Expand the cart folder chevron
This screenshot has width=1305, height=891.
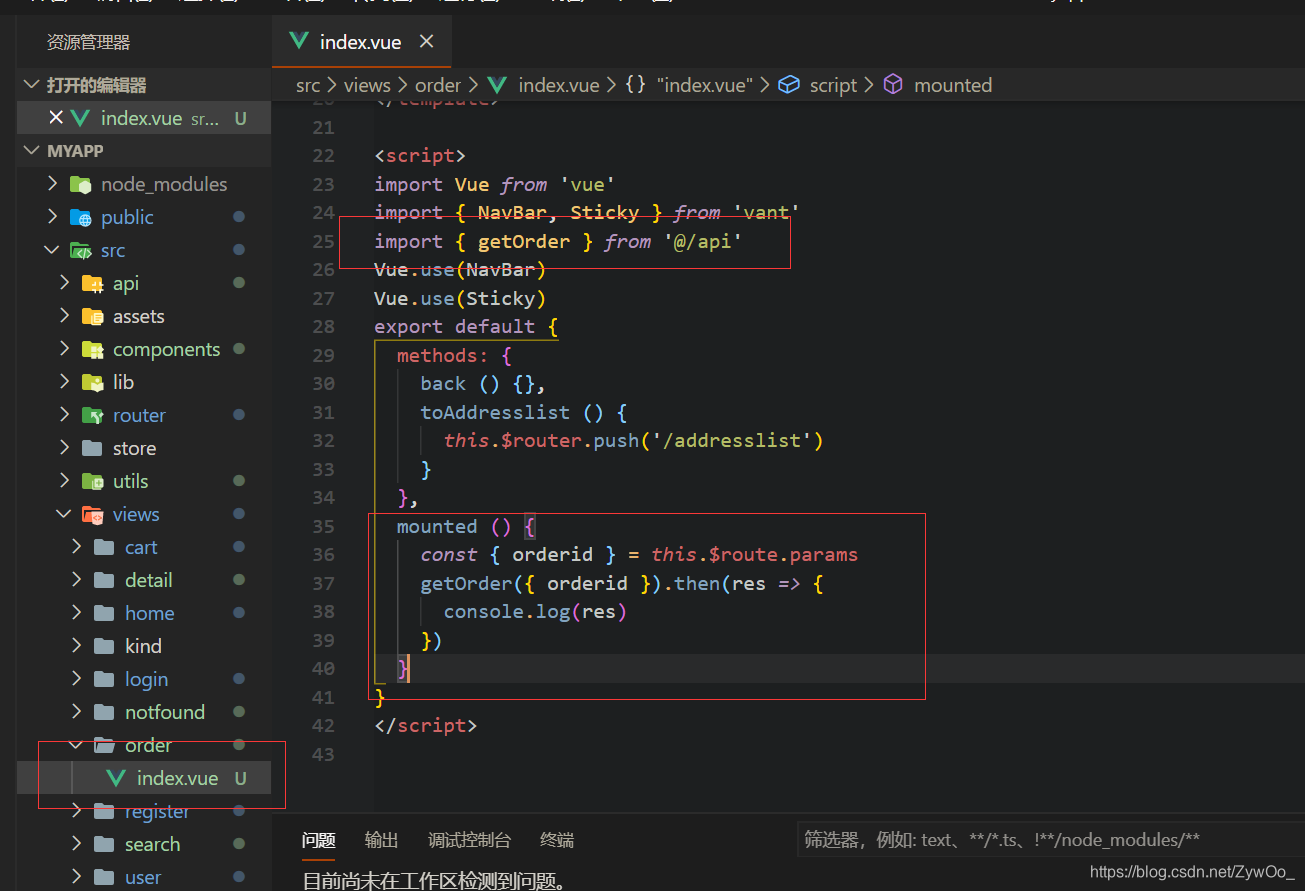click(77, 547)
